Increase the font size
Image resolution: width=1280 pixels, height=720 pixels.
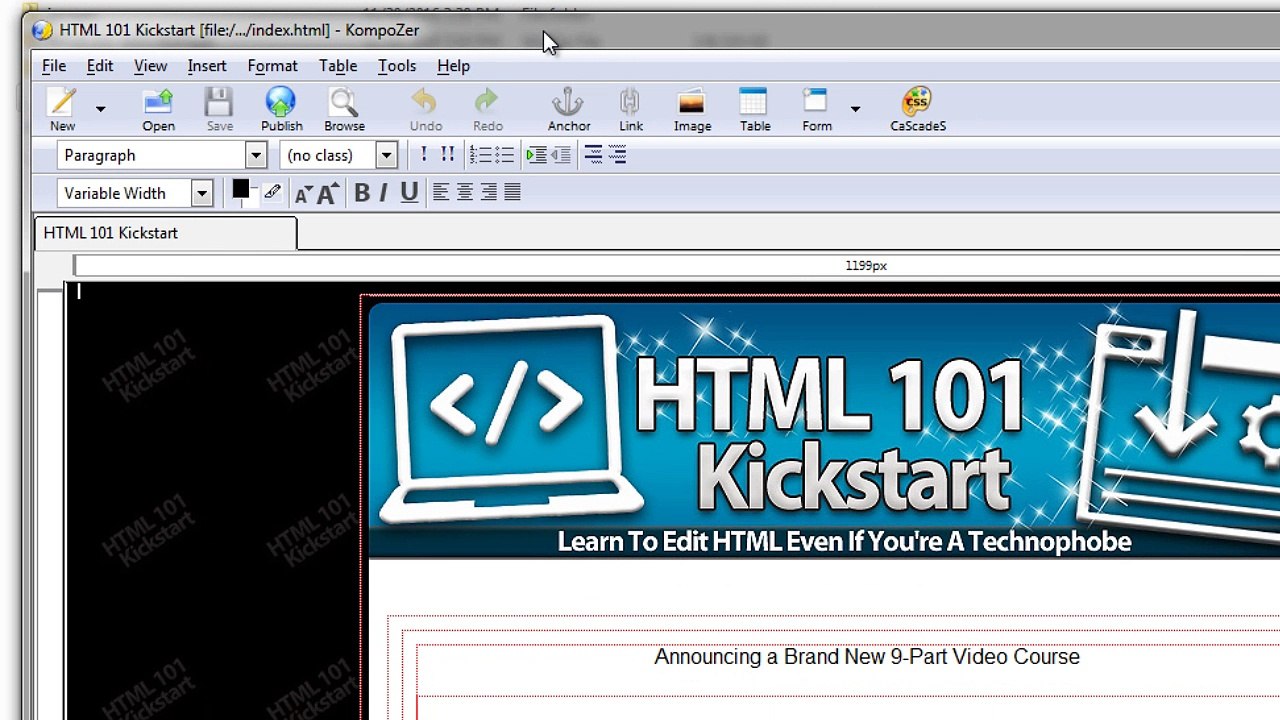pos(328,193)
